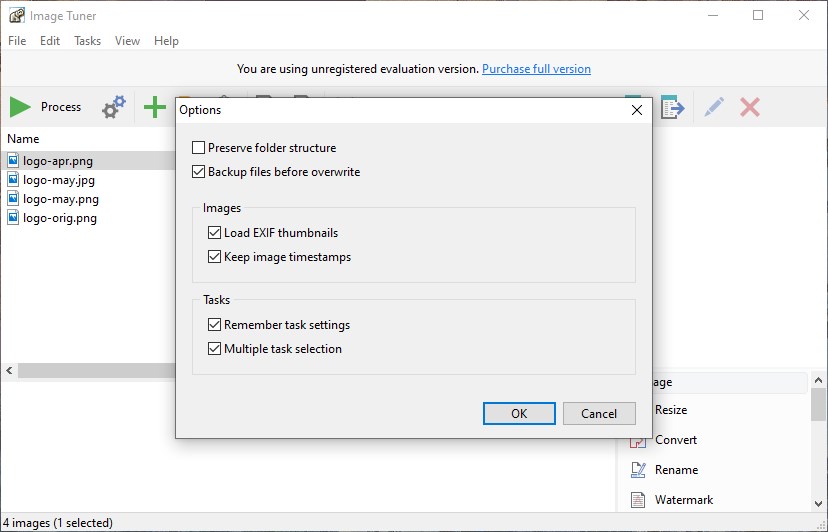Viewport: 828px width, 532px height.
Task: Click the red X remove icon
Action: click(750, 107)
